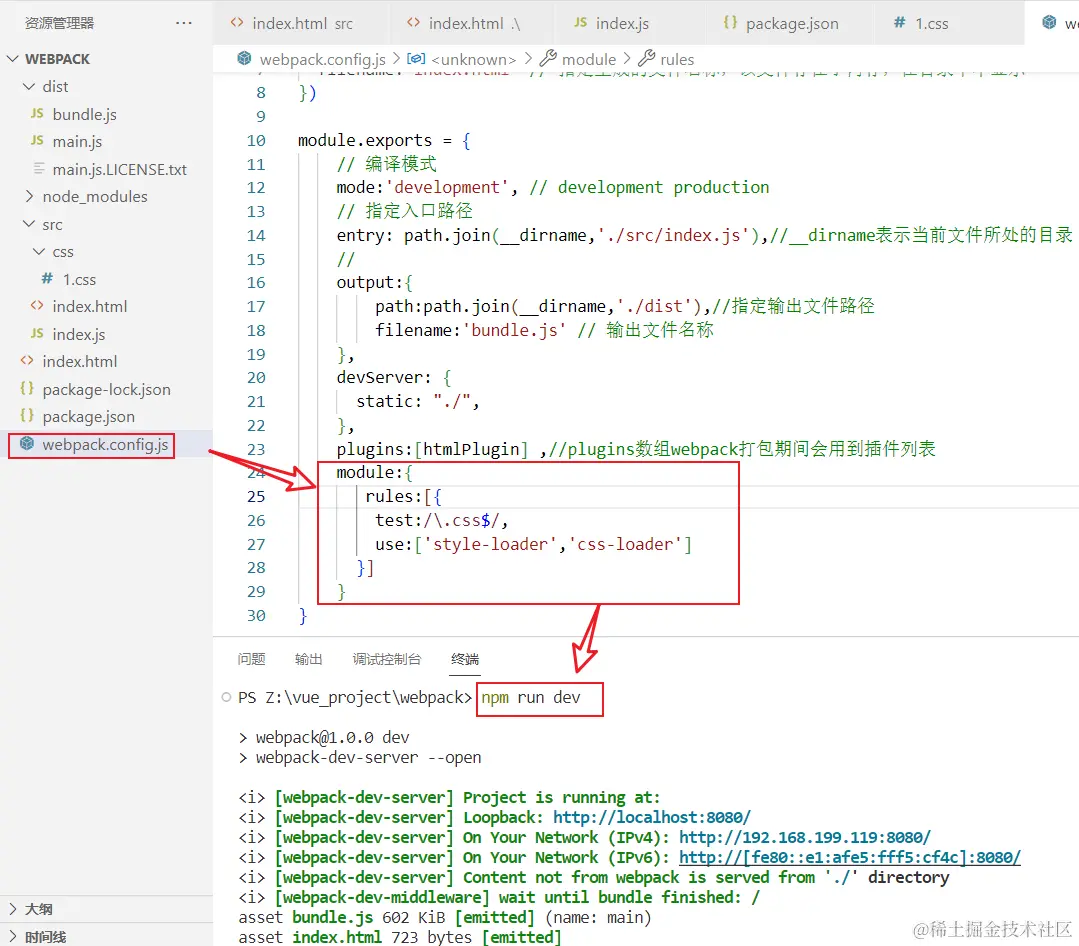Click braces icon on package.json tab
The width and height of the screenshot is (1079, 946).
(x=730, y=22)
